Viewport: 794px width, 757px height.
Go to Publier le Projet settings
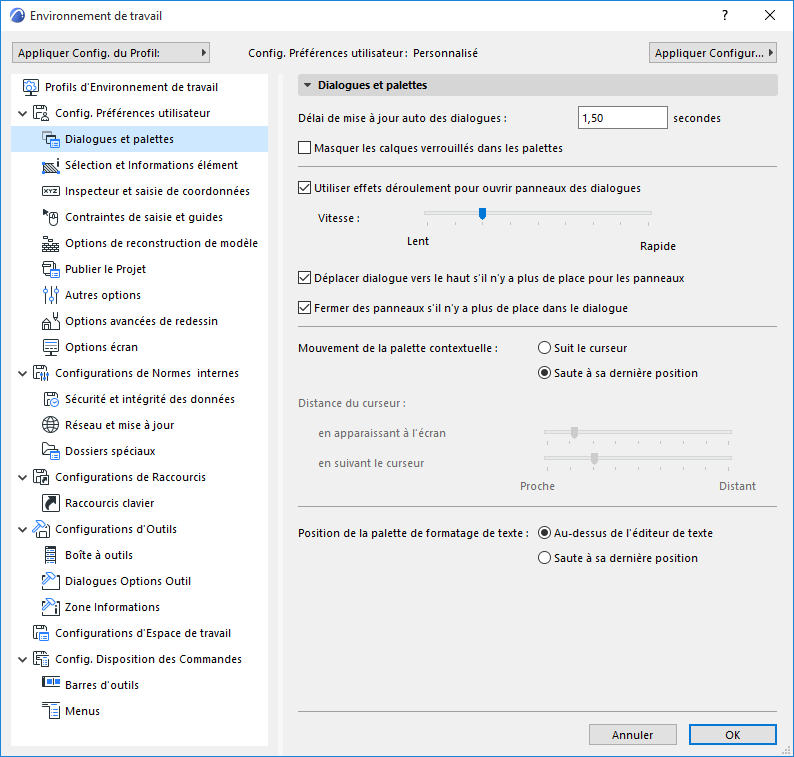[105, 269]
